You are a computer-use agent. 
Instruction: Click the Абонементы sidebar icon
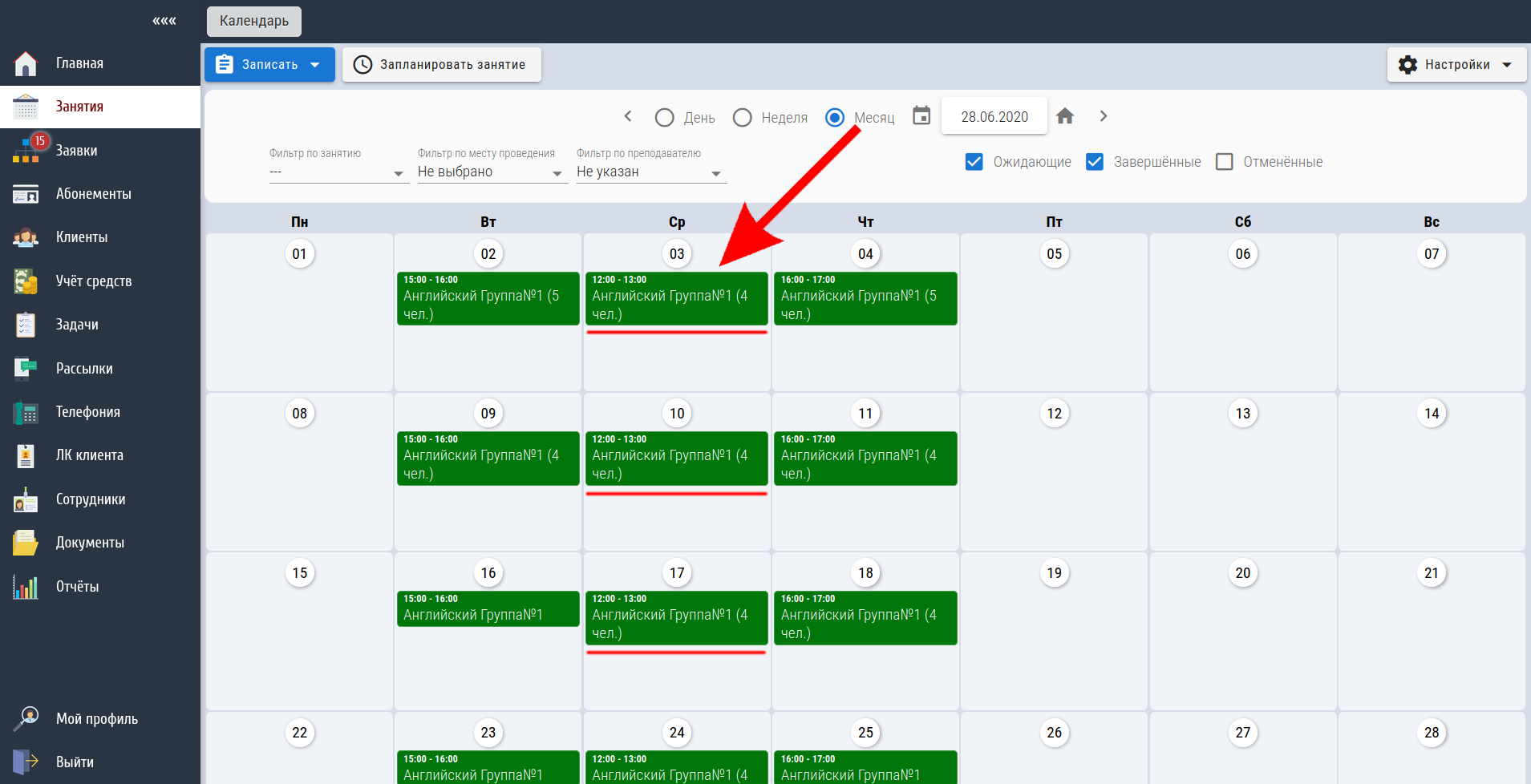(x=26, y=194)
